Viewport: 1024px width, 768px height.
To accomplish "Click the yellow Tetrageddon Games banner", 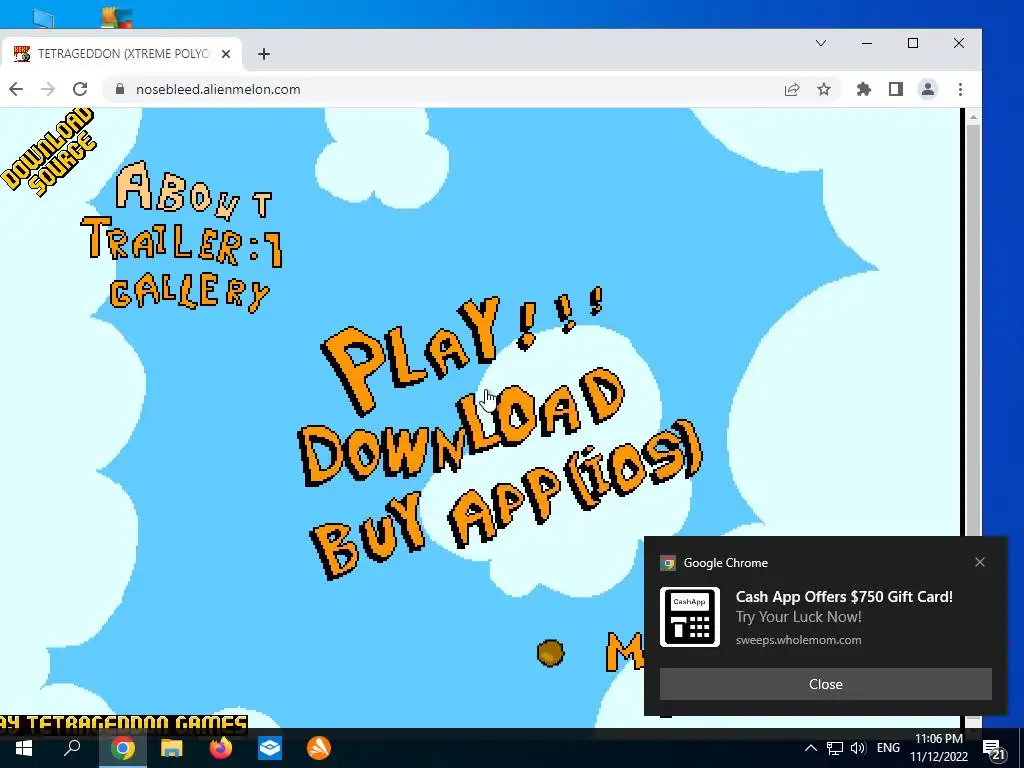I will point(123,722).
